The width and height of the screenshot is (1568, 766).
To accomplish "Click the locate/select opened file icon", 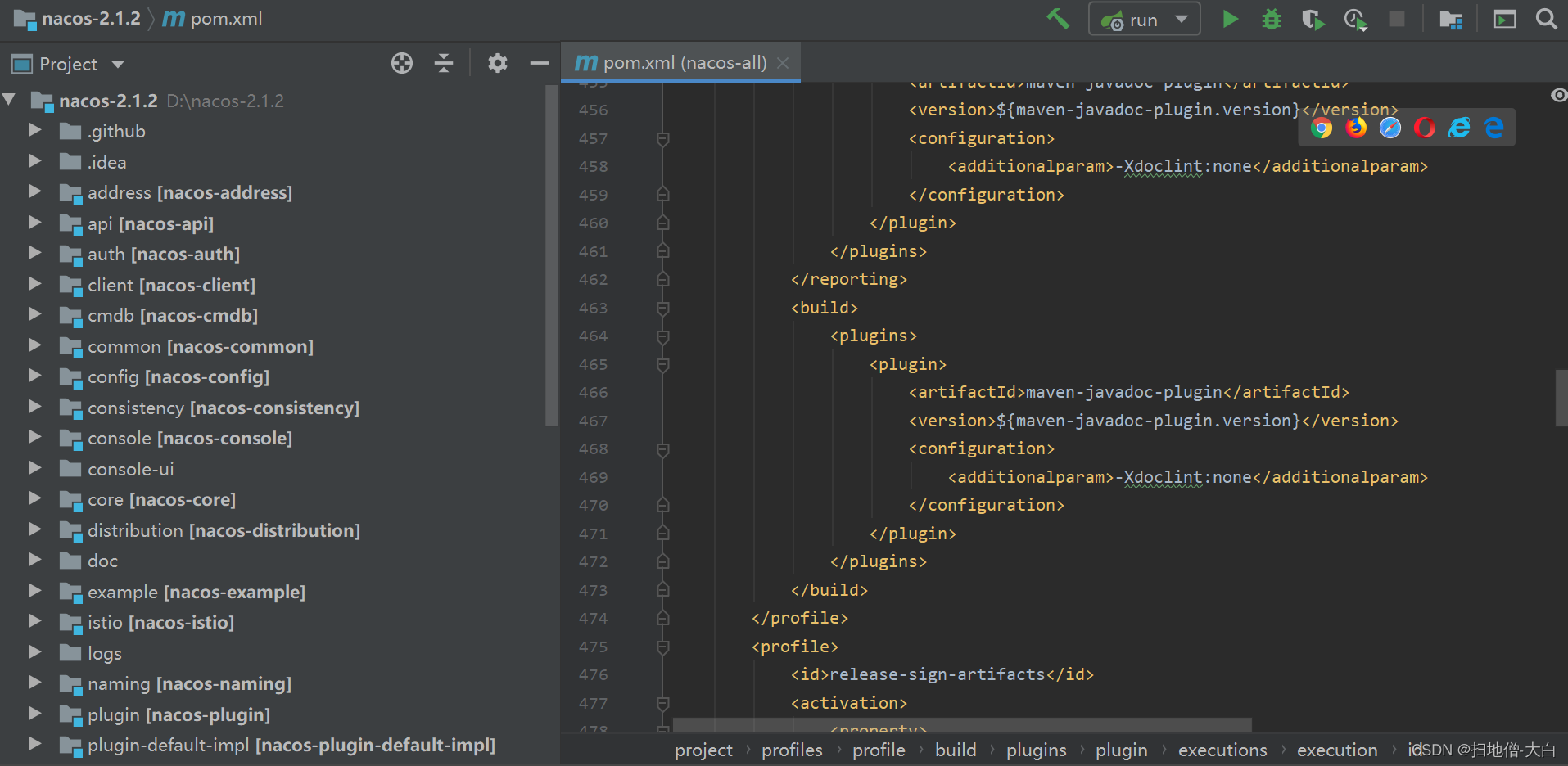I will coord(402,63).
